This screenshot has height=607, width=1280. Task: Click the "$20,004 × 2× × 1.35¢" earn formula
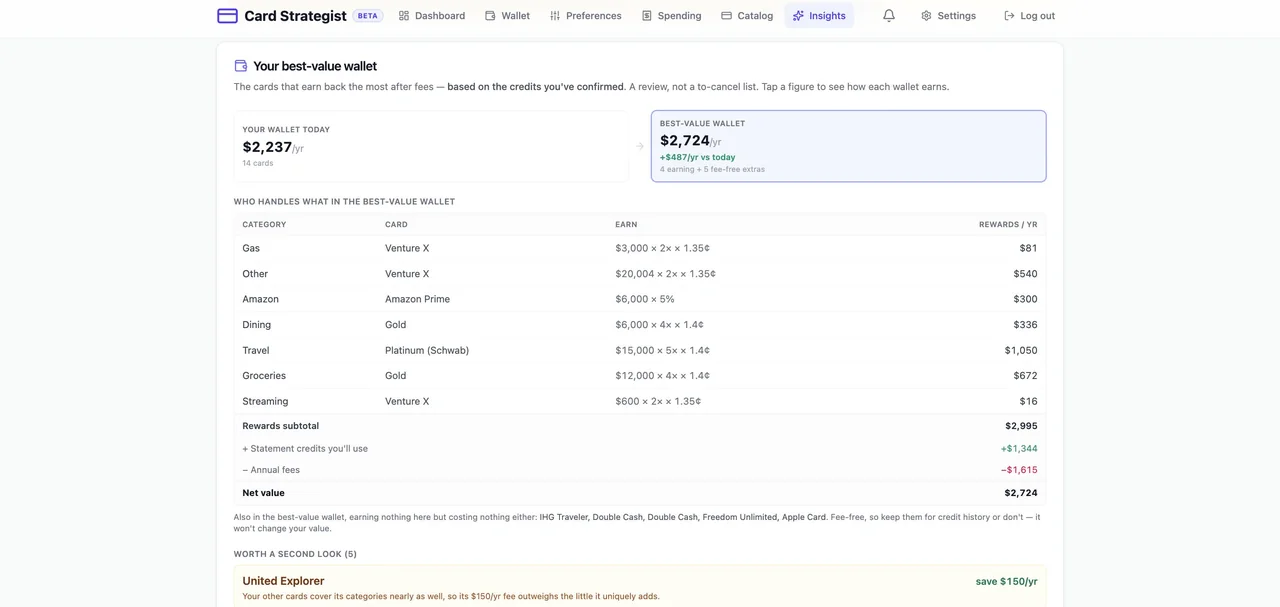665,274
